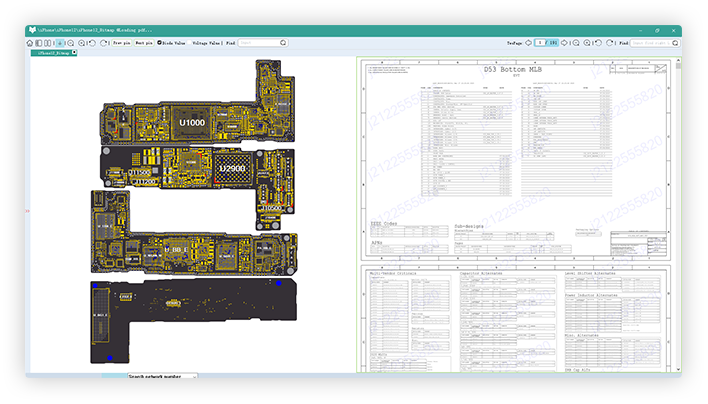Rotate schematic PDF counterclockwise
The image size is (708, 404).
tap(598, 43)
